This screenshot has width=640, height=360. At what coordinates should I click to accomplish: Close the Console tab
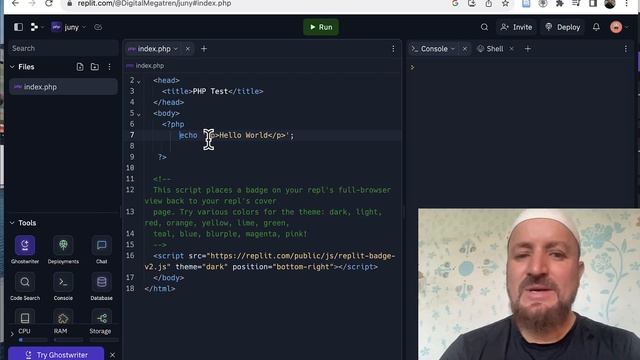[x=464, y=49]
